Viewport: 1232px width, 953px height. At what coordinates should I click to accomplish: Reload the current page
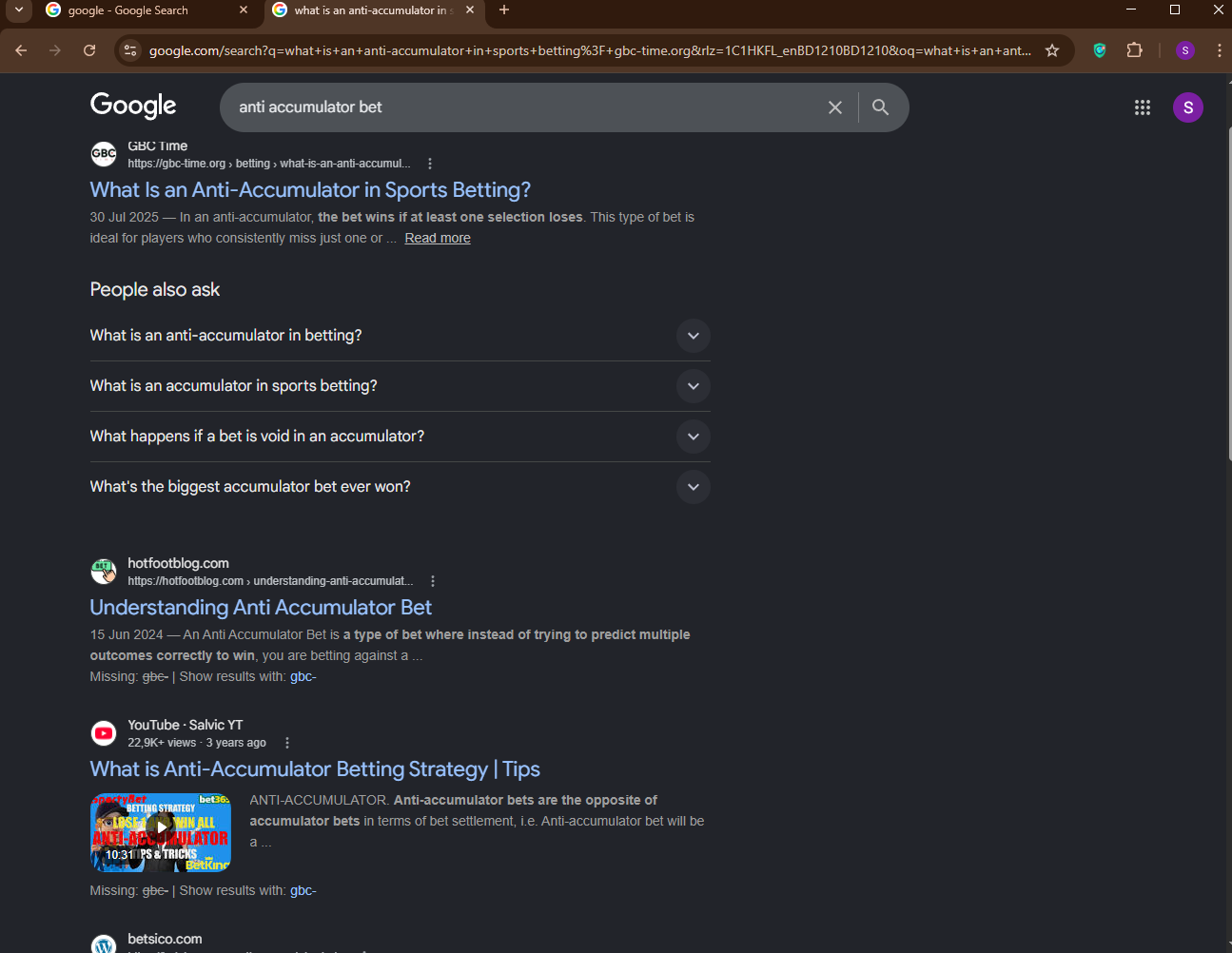point(89,50)
